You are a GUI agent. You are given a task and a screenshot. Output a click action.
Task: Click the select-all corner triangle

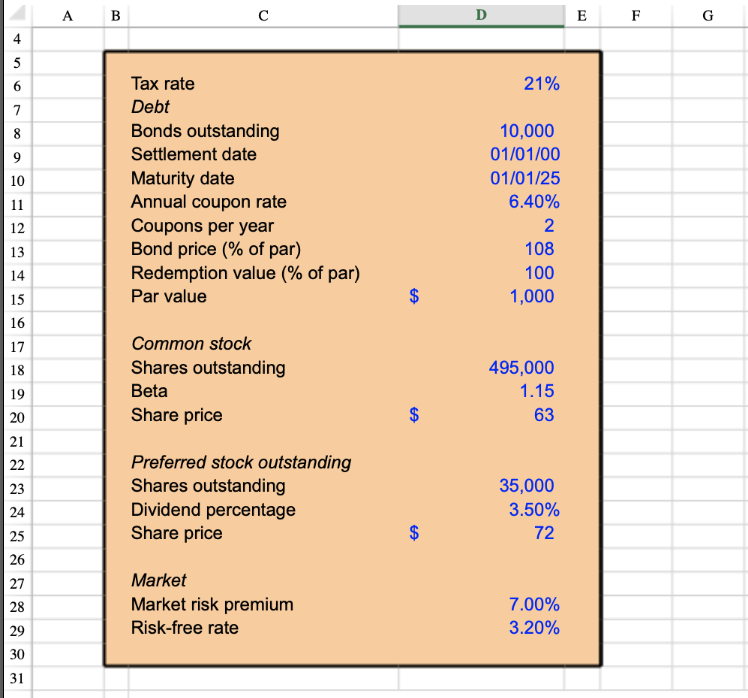tap(18, 14)
